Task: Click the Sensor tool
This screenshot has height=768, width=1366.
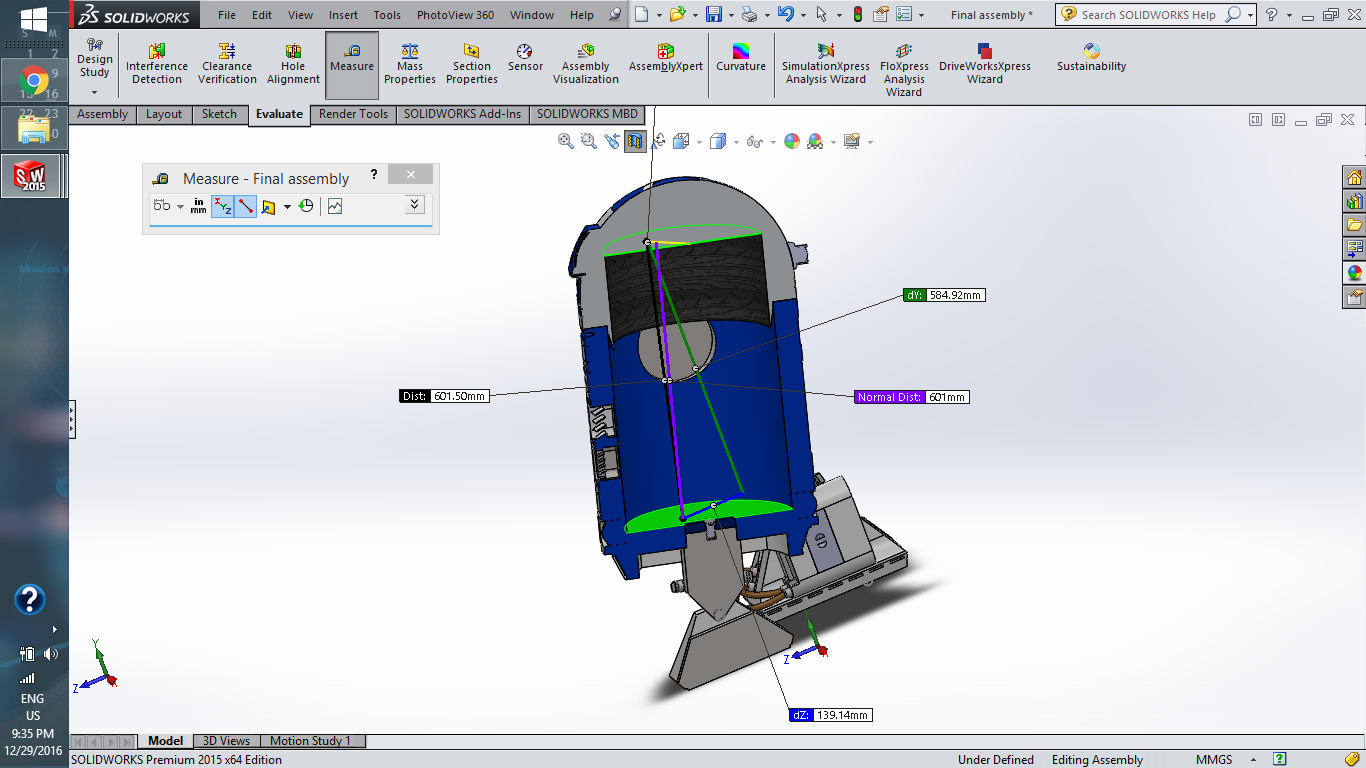Action: click(525, 59)
